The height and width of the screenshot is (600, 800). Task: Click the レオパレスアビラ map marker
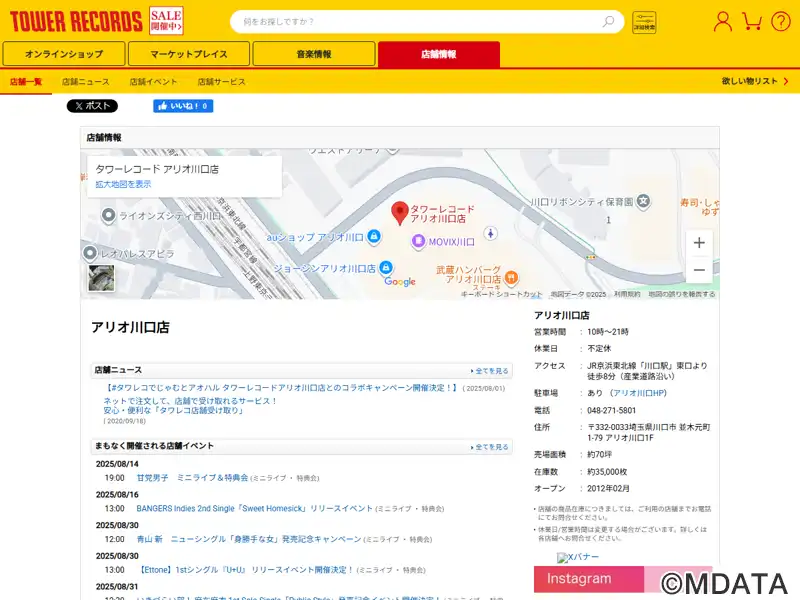pyautogui.click(x=90, y=253)
